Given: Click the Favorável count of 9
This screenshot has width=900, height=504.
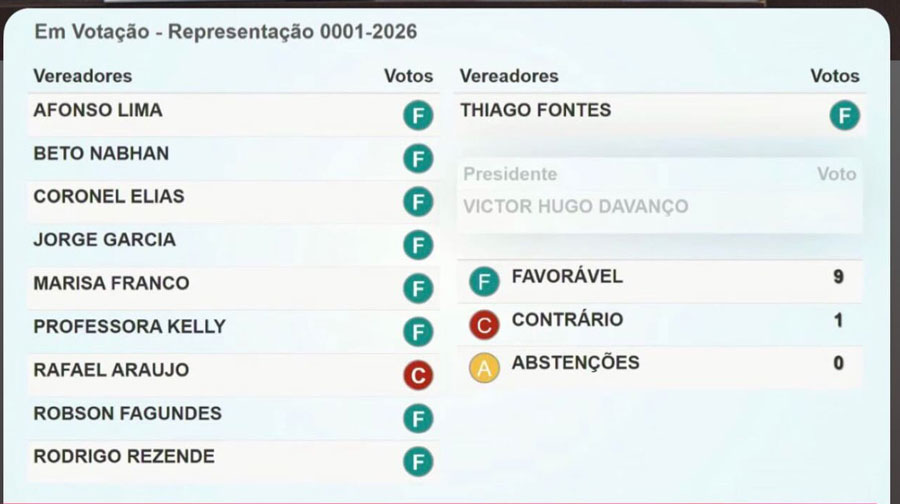Looking at the screenshot, I should point(838,277).
